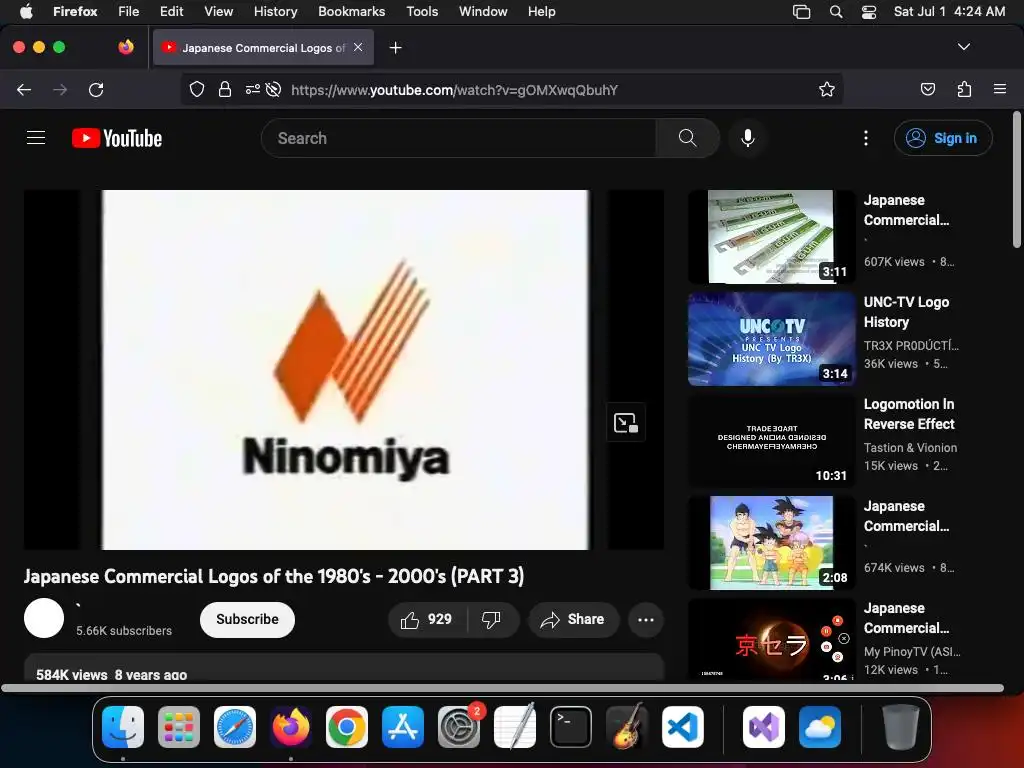Open the YouTube guide hamburger menu
1024x768 pixels.
(x=36, y=138)
